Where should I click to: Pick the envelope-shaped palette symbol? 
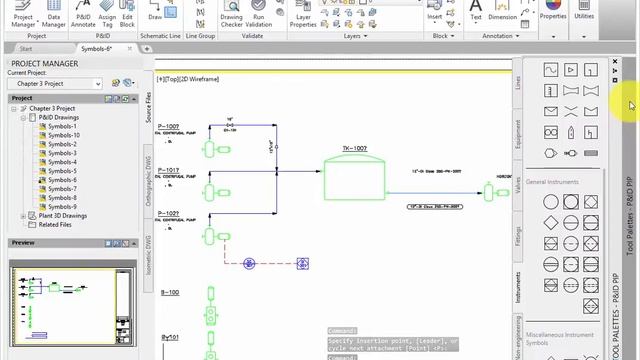(x=551, y=111)
